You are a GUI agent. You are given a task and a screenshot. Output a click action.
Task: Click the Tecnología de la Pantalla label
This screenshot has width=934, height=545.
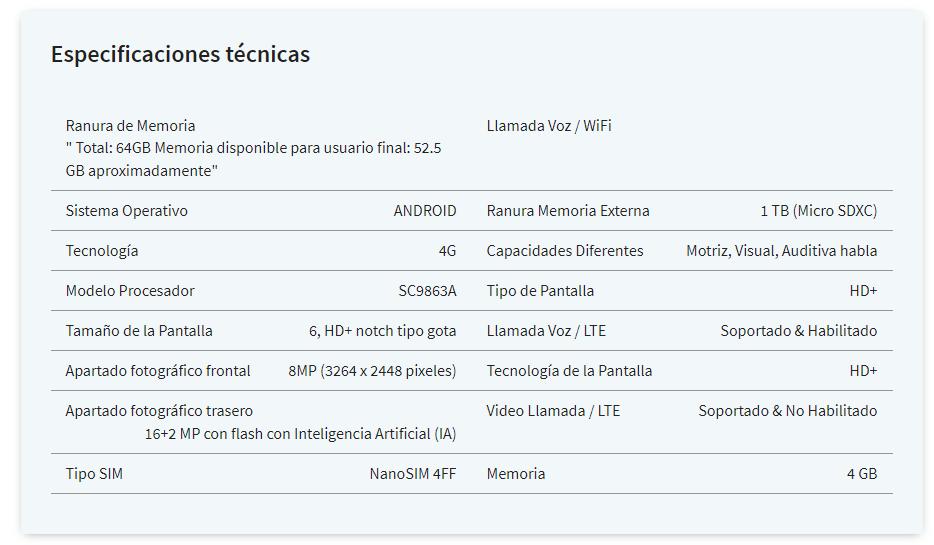569,370
